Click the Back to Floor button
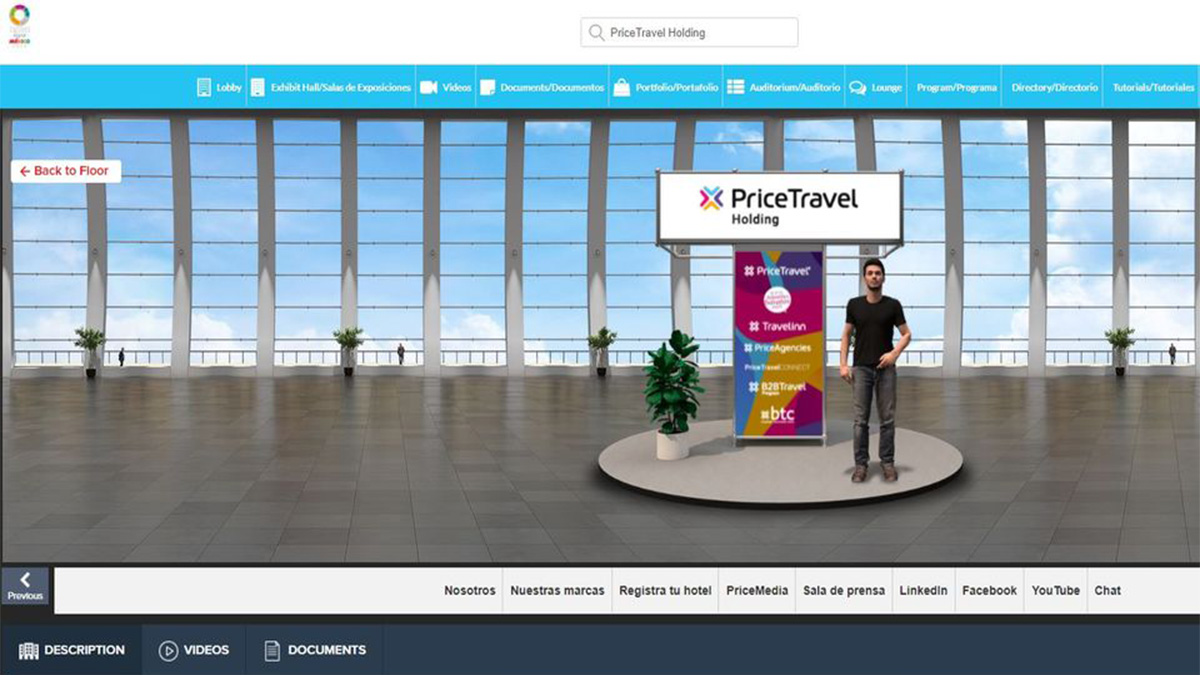The image size is (1200, 675). (x=66, y=171)
